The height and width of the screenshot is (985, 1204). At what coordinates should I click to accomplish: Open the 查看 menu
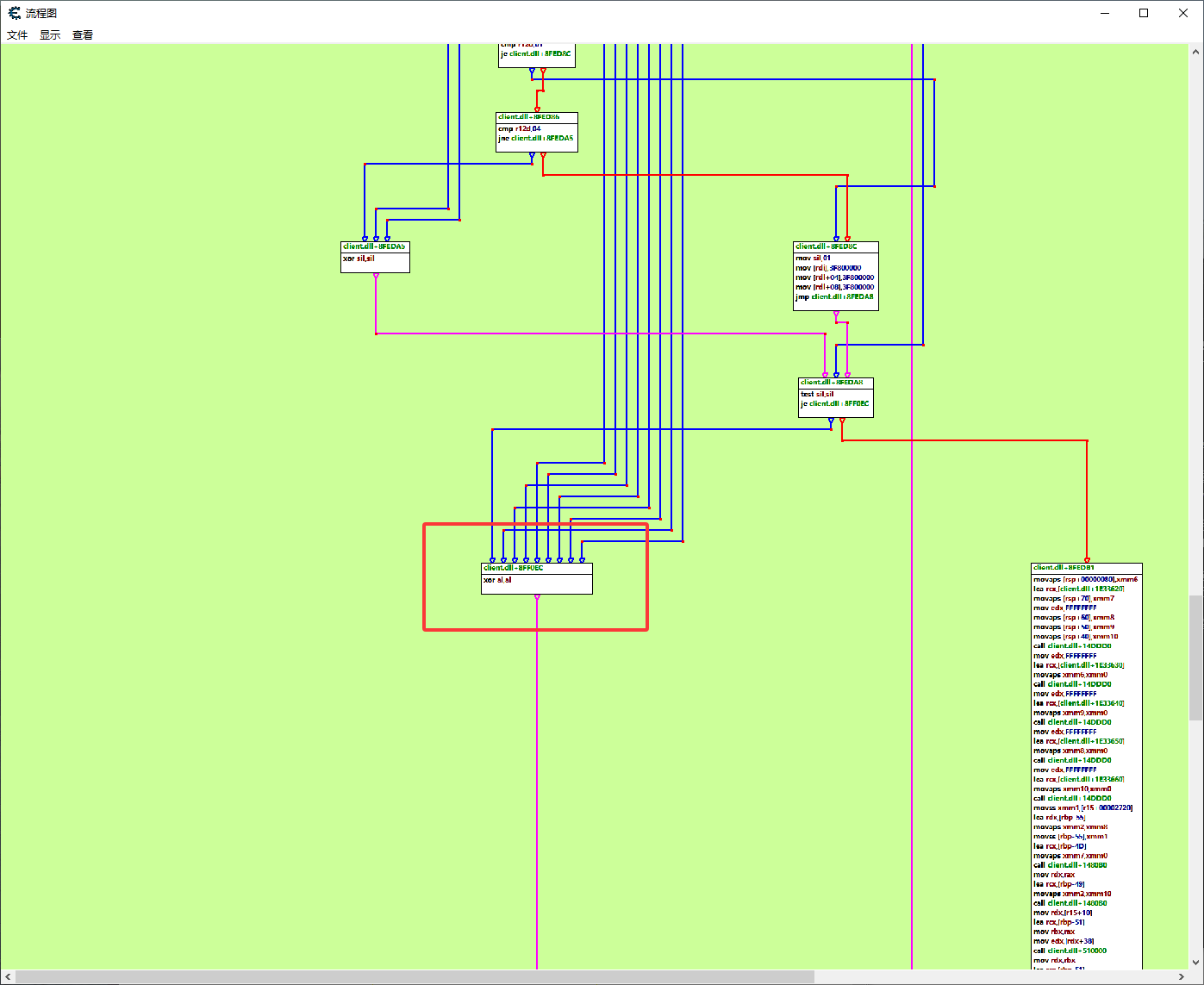pos(83,35)
